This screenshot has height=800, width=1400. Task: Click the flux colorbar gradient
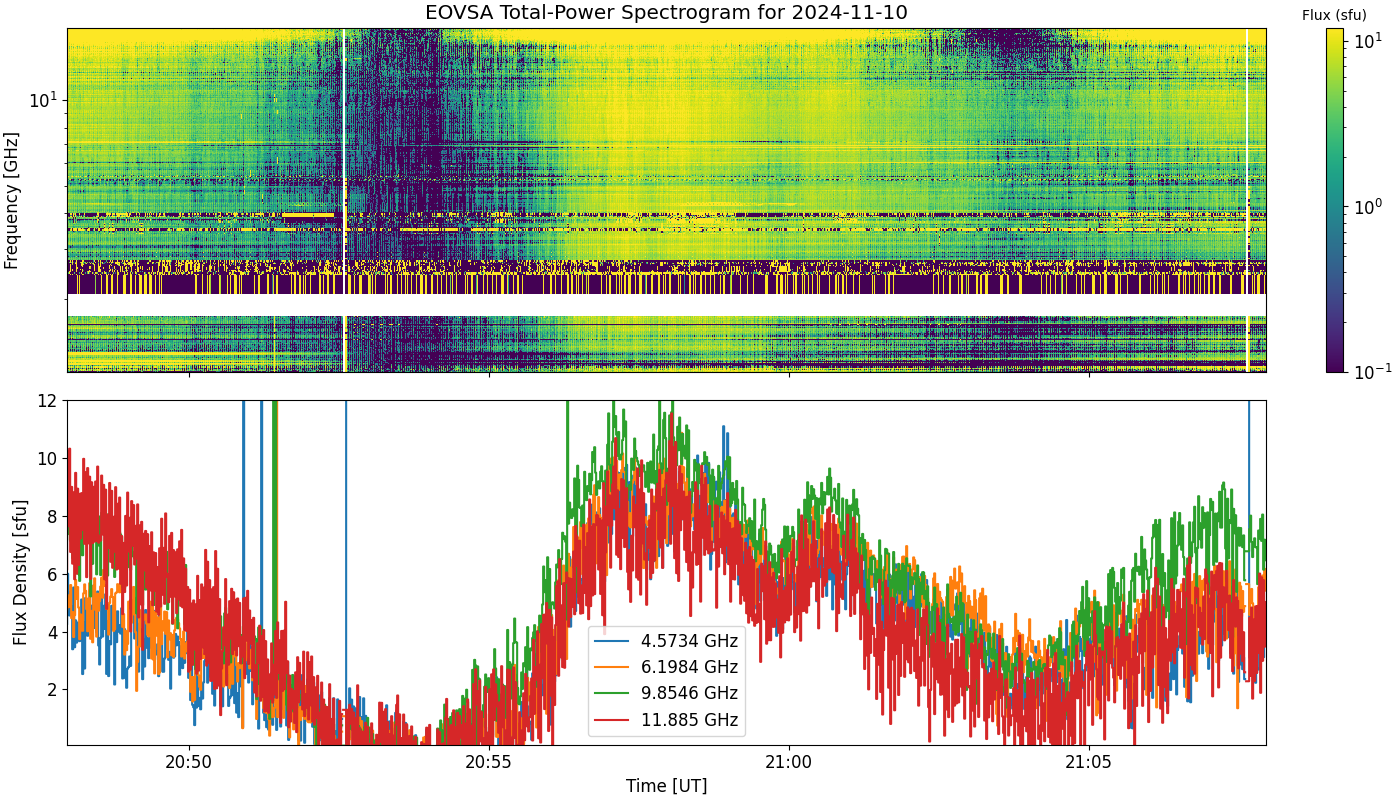point(1335,200)
